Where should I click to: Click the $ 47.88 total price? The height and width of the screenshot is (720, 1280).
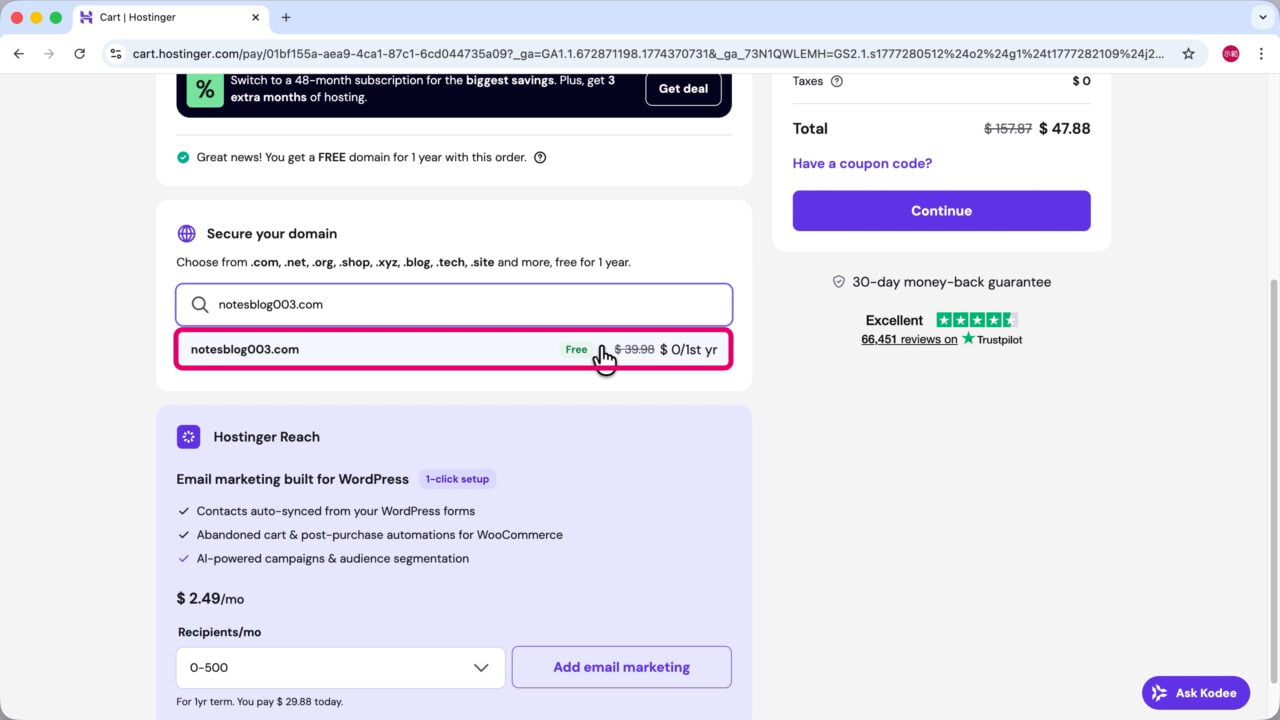pos(1064,129)
